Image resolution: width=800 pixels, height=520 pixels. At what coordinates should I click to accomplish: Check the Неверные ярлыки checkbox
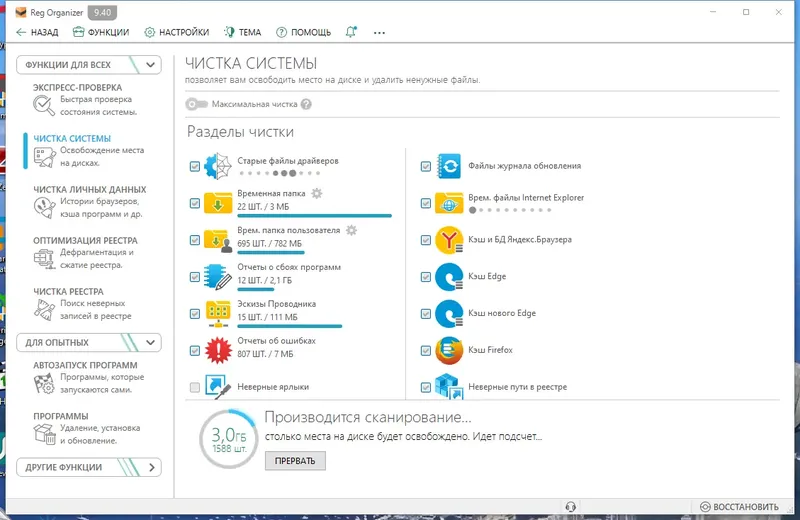194,387
